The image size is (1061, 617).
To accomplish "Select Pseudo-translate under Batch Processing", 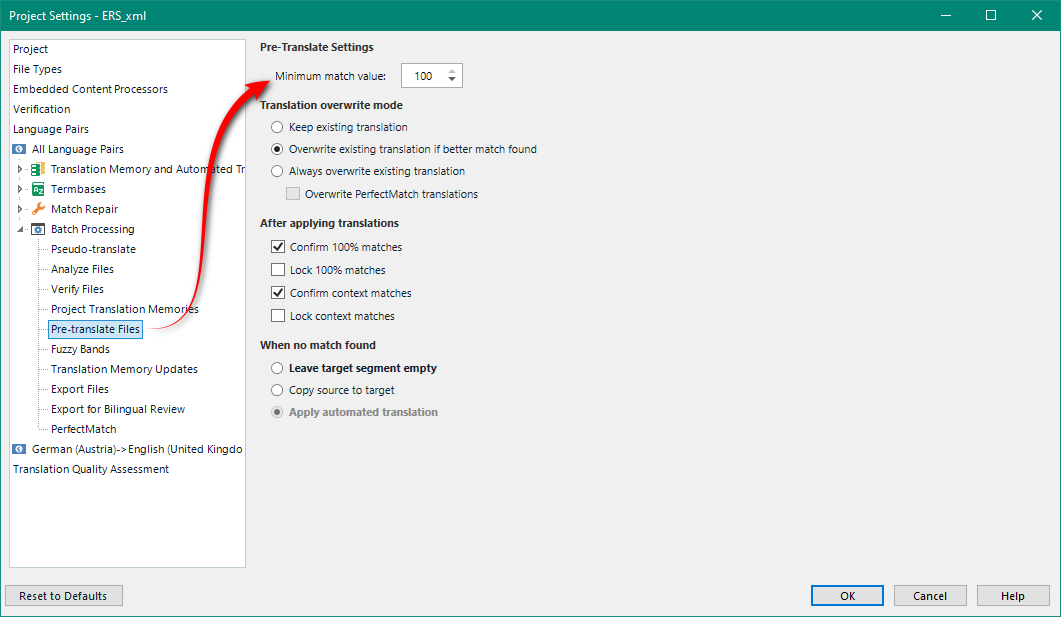I will pyautogui.click(x=93, y=249).
